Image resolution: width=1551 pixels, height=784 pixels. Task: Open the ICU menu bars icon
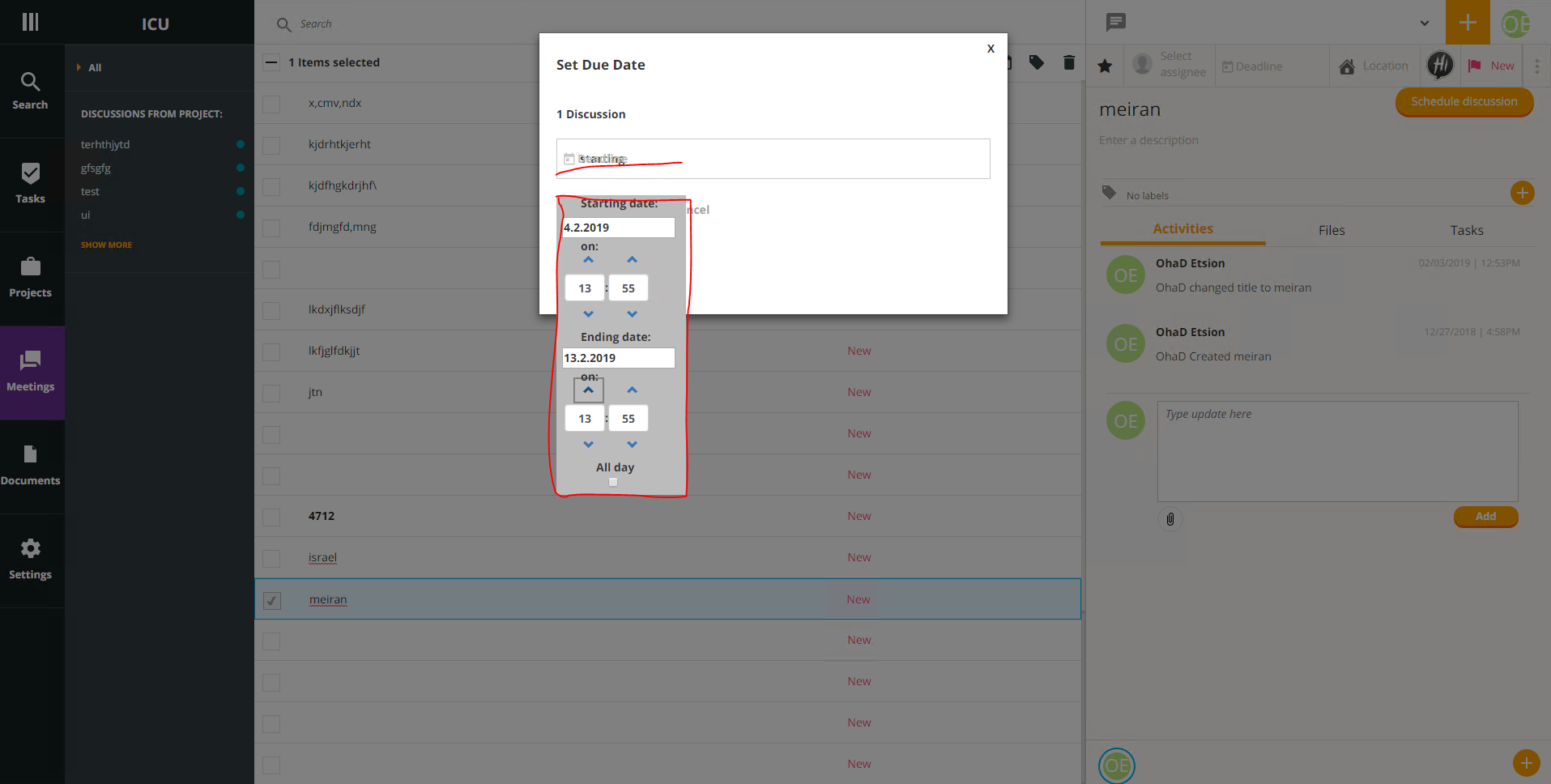click(x=30, y=22)
